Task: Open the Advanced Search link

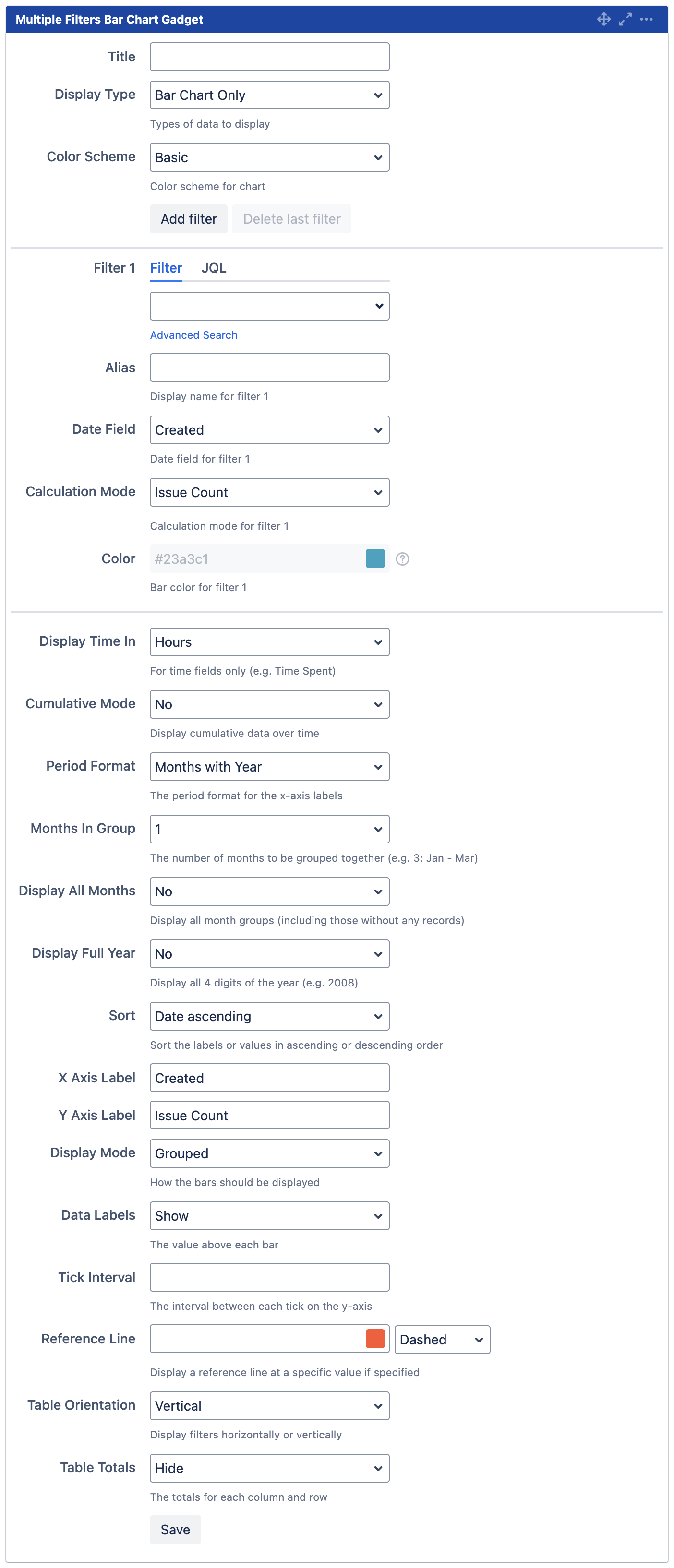Action: pos(193,335)
